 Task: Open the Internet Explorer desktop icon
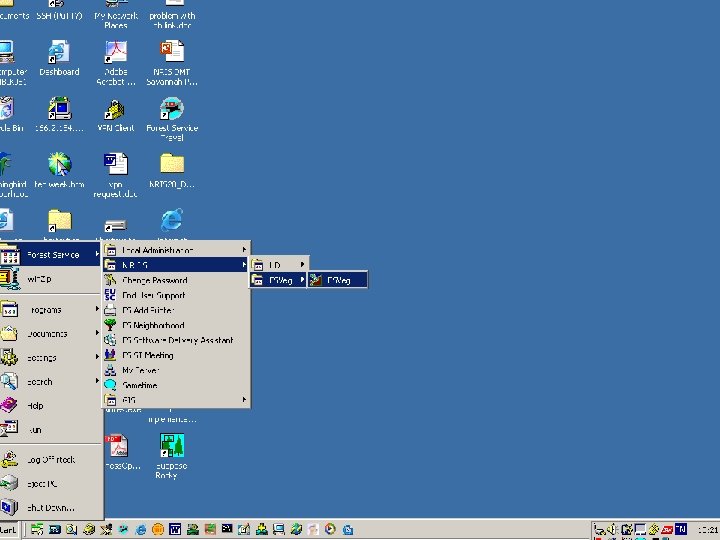point(172,220)
